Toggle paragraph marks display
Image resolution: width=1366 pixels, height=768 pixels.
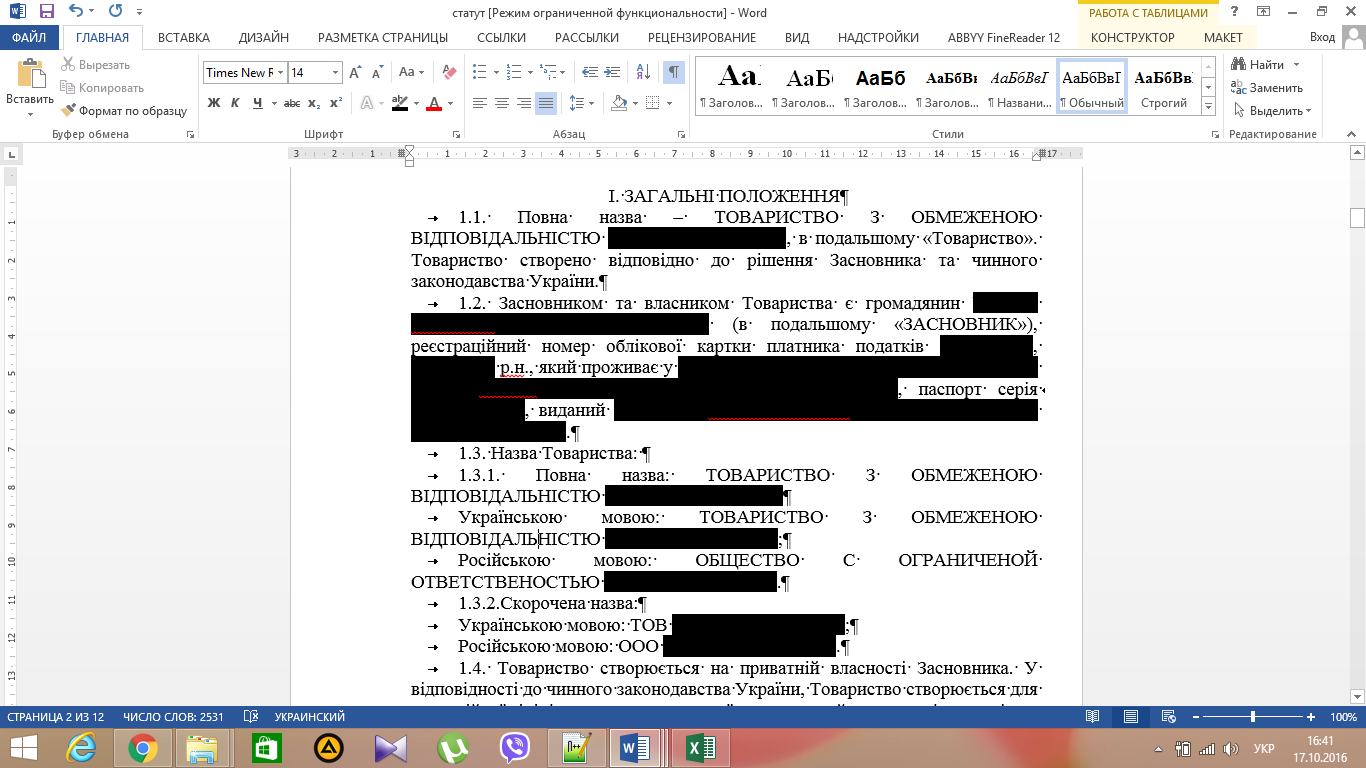tap(674, 72)
